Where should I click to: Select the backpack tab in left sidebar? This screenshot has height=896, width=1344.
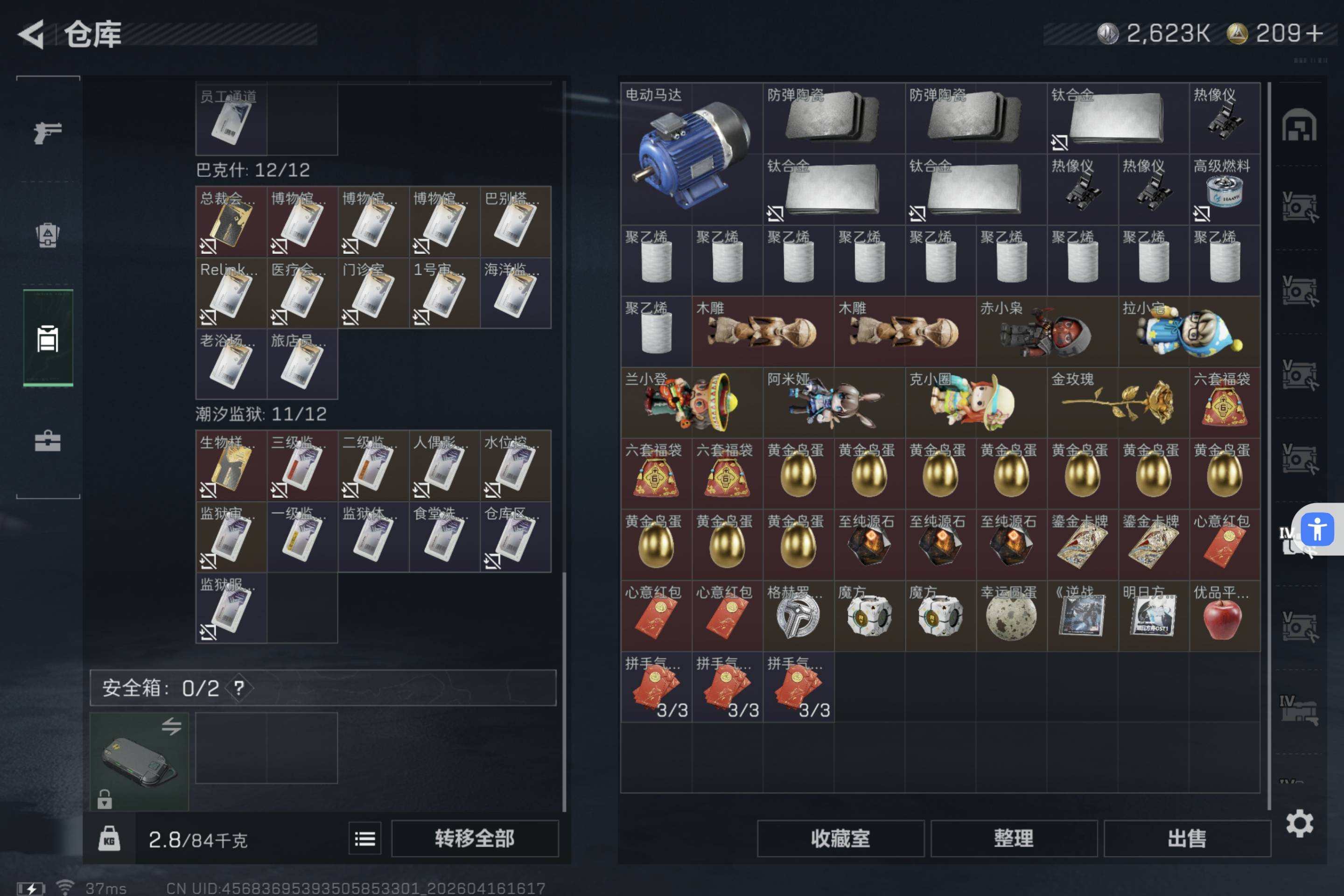[x=48, y=234]
